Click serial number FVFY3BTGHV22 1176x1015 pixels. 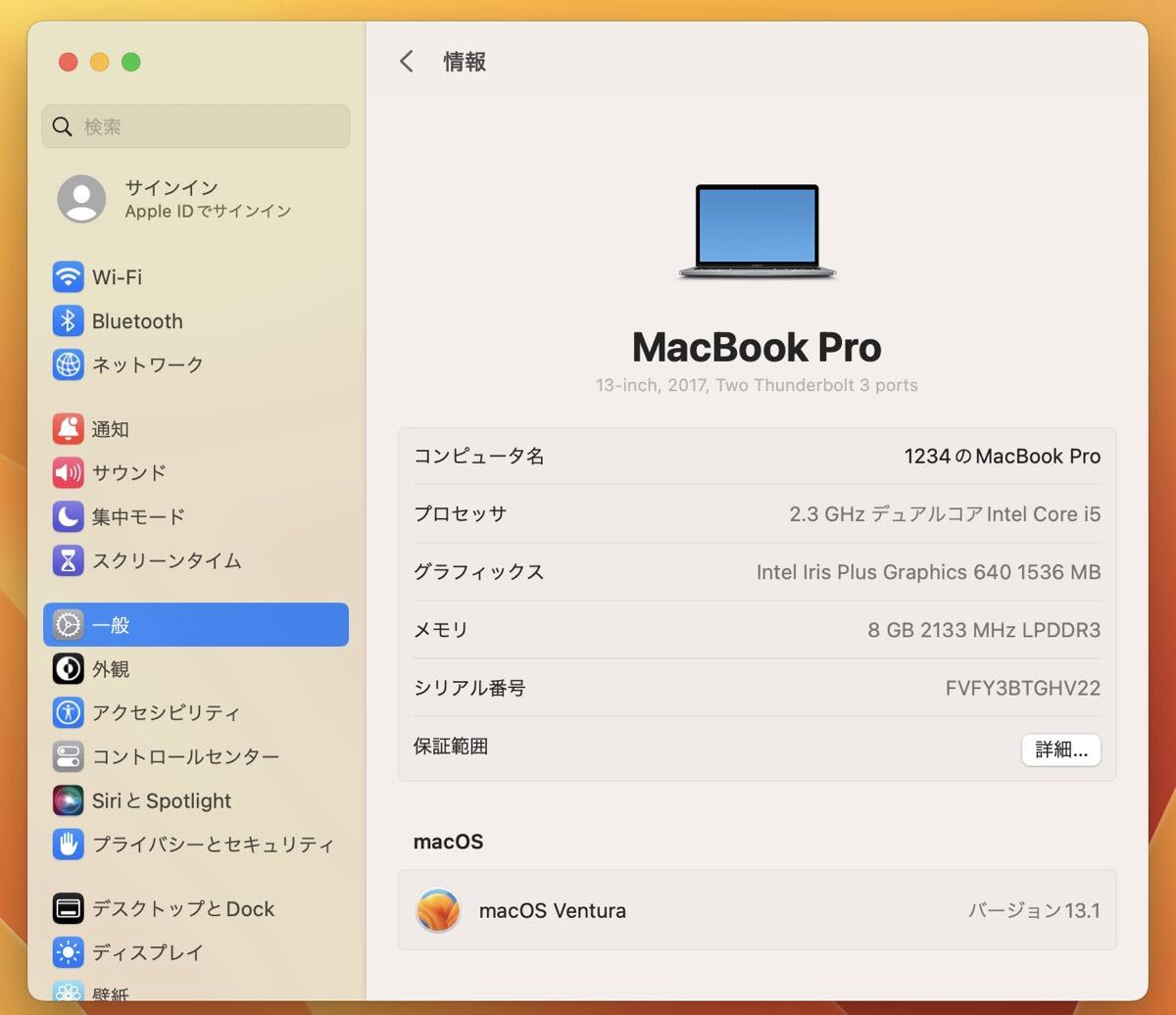click(1023, 688)
